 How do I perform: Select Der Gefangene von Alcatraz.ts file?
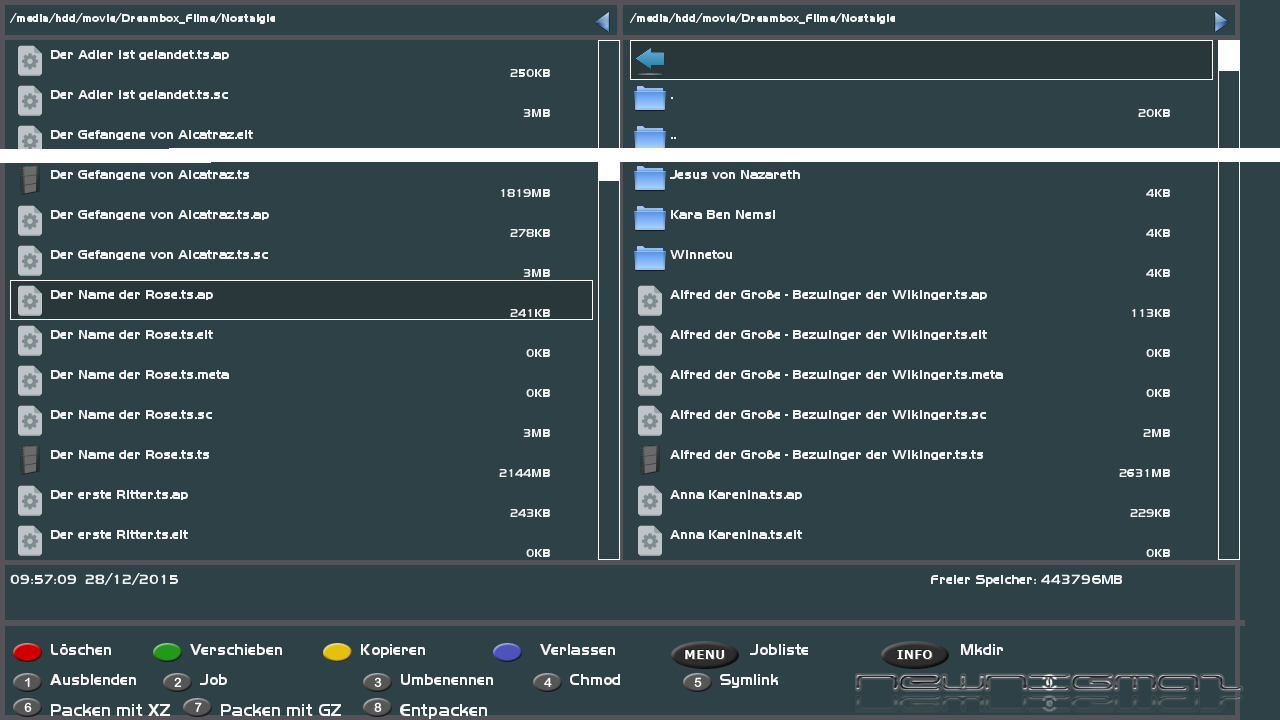[150, 175]
